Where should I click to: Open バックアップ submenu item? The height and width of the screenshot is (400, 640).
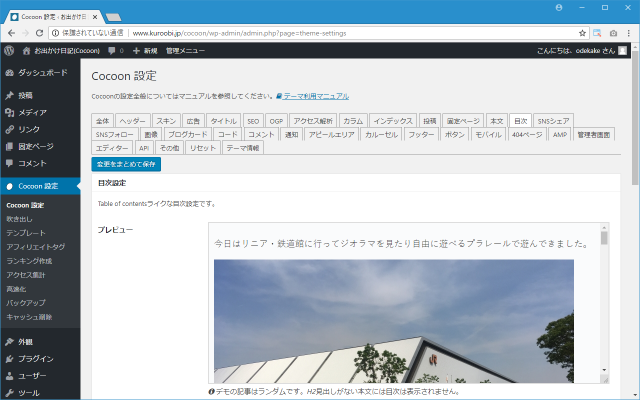point(26,303)
